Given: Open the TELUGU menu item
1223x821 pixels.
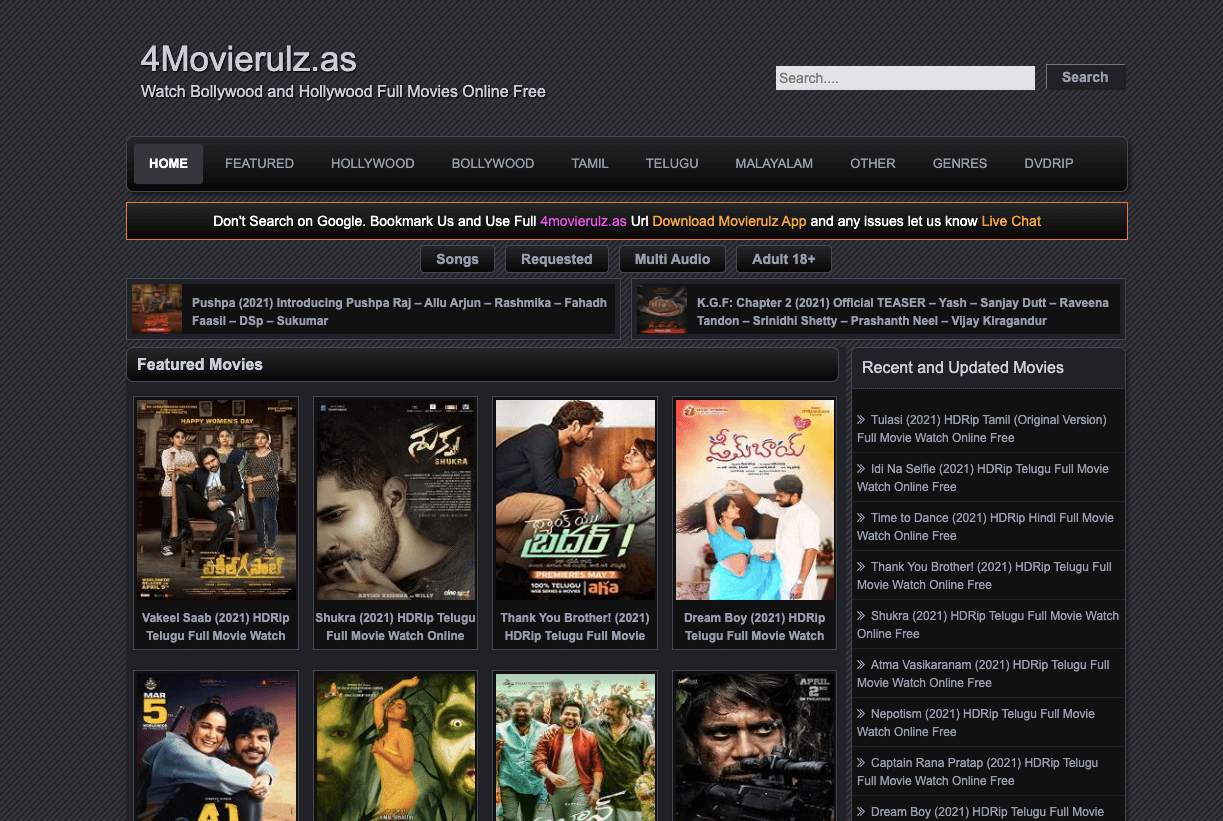Looking at the screenshot, I should click(672, 164).
